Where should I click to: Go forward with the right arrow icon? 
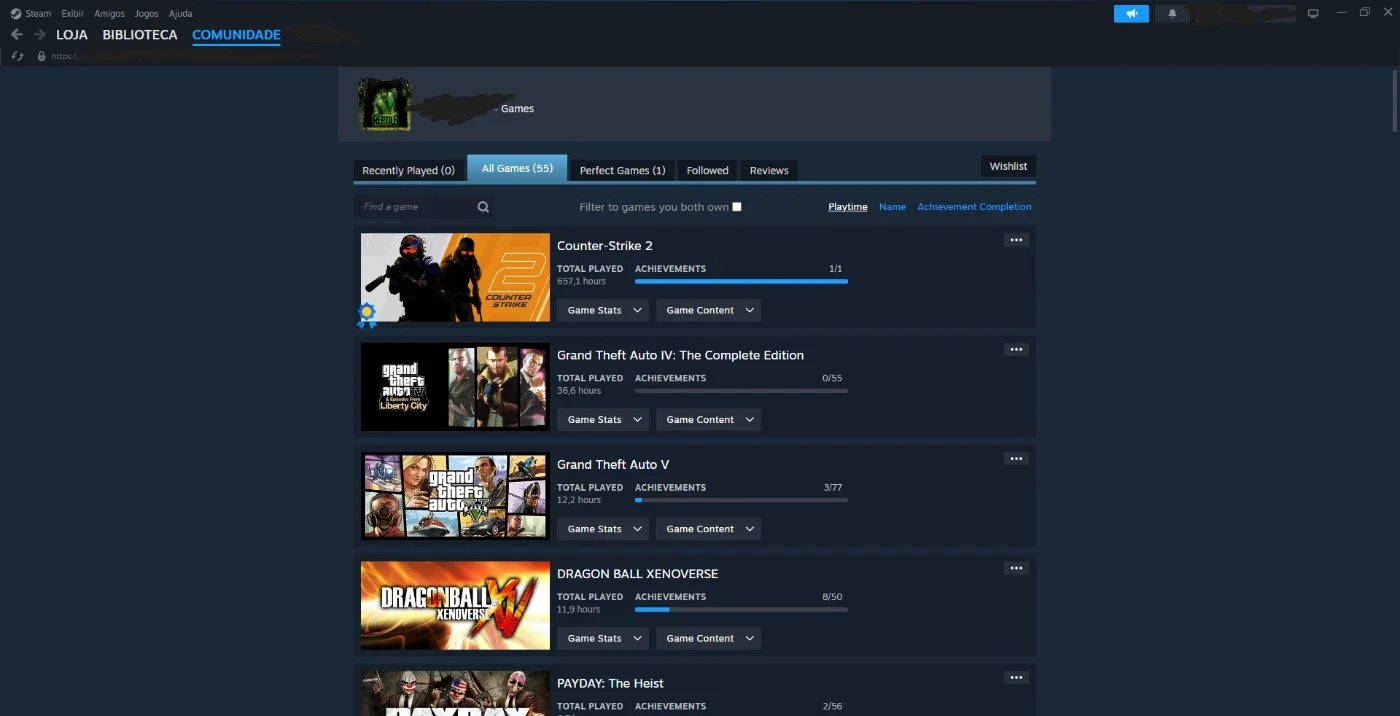tap(40, 34)
